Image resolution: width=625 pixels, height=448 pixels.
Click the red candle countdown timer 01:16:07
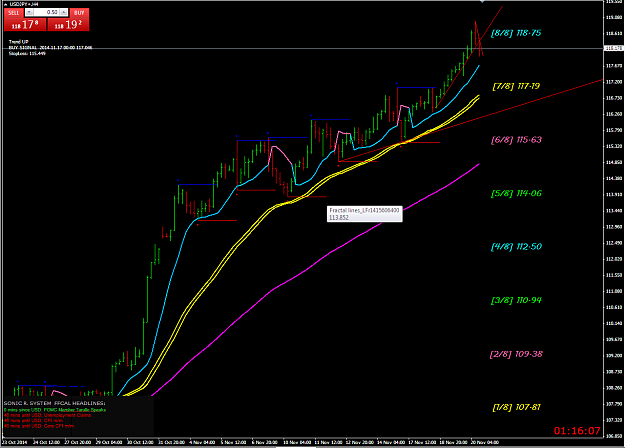(x=577, y=431)
